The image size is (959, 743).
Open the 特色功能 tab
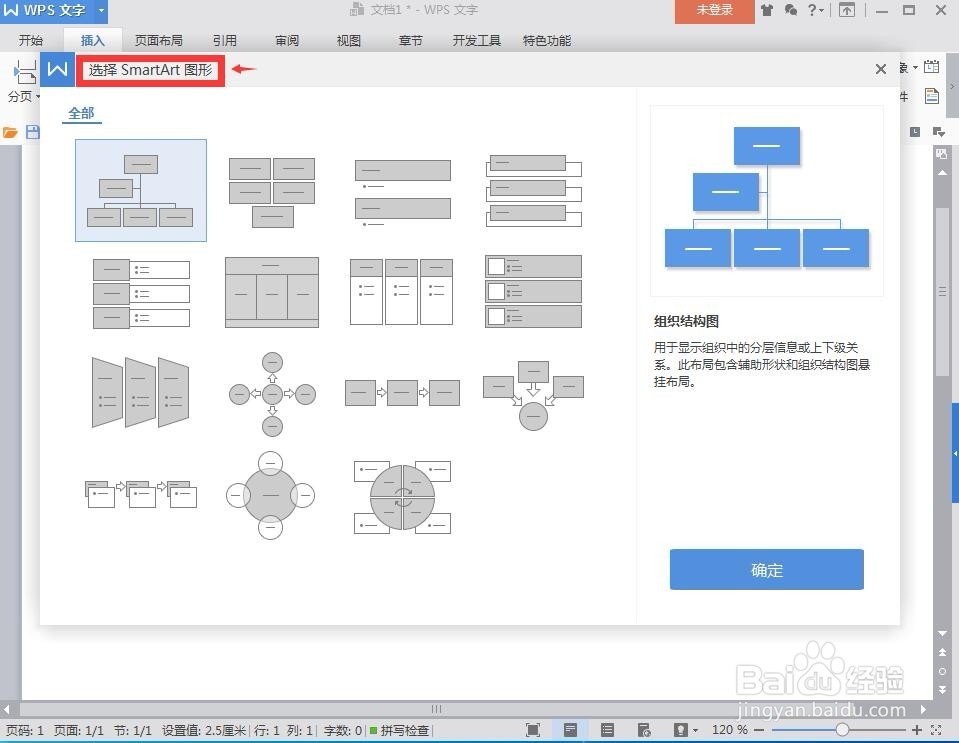click(x=547, y=40)
